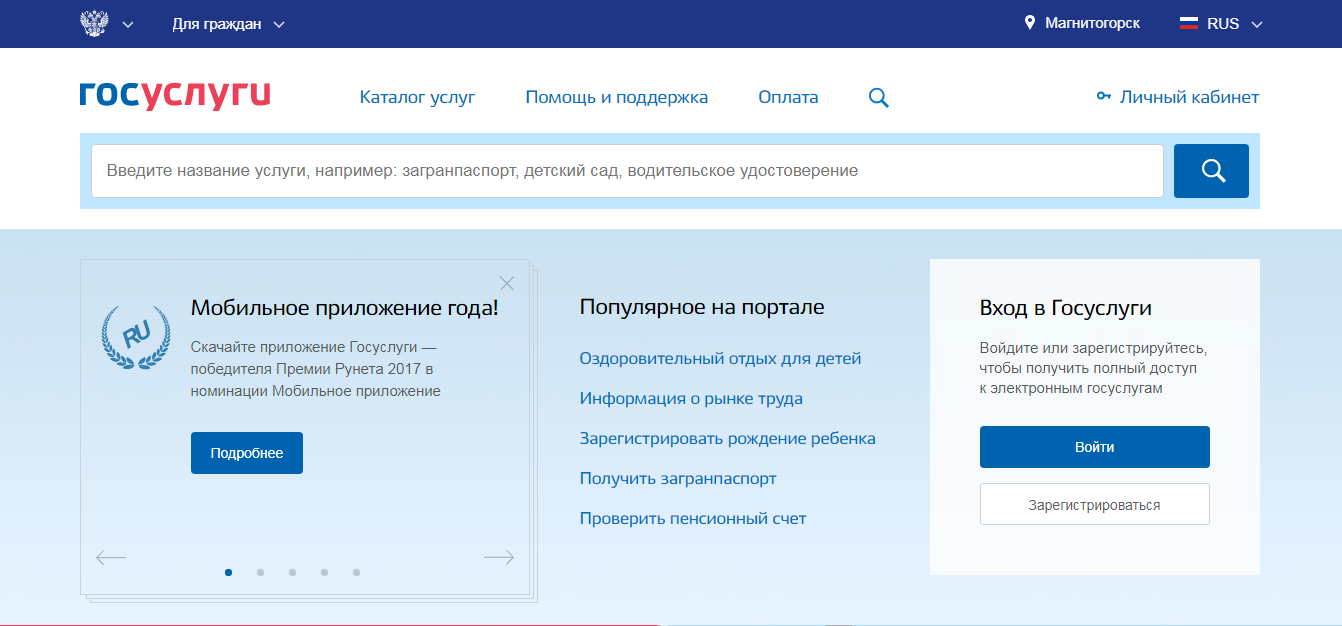Close the mobile app banner
This screenshot has width=1342, height=626.
[507, 283]
